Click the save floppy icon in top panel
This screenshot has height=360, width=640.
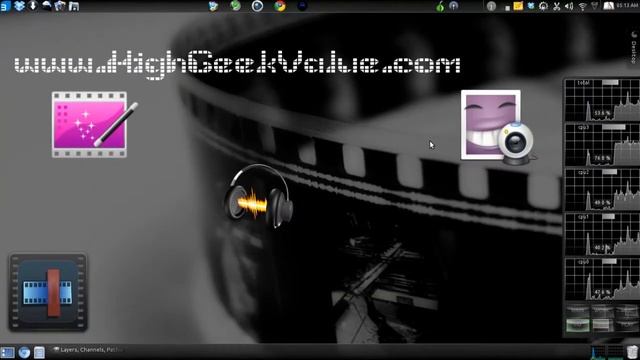[x=74, y=6]
